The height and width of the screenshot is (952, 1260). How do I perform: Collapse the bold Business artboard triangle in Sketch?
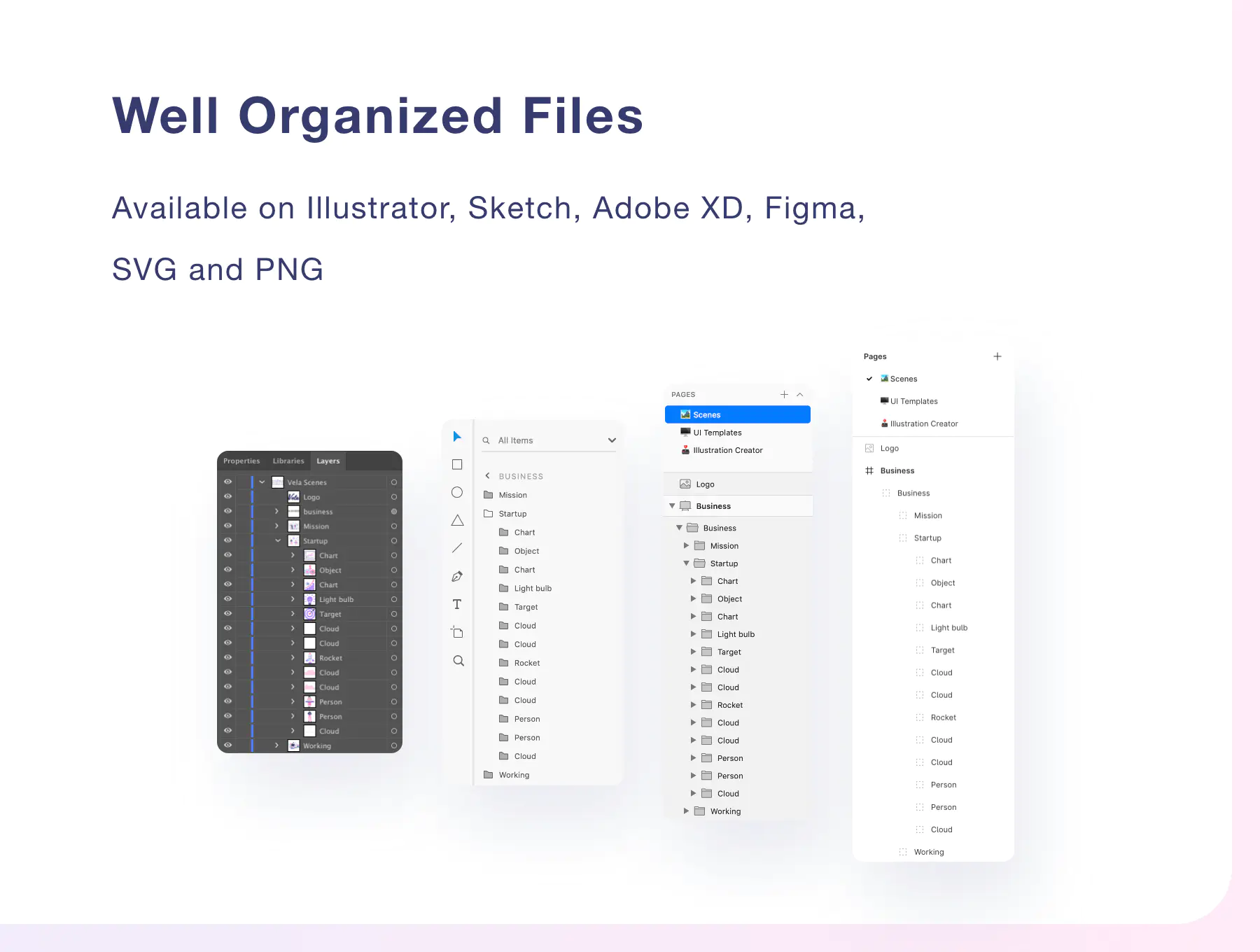coord(672,506)
